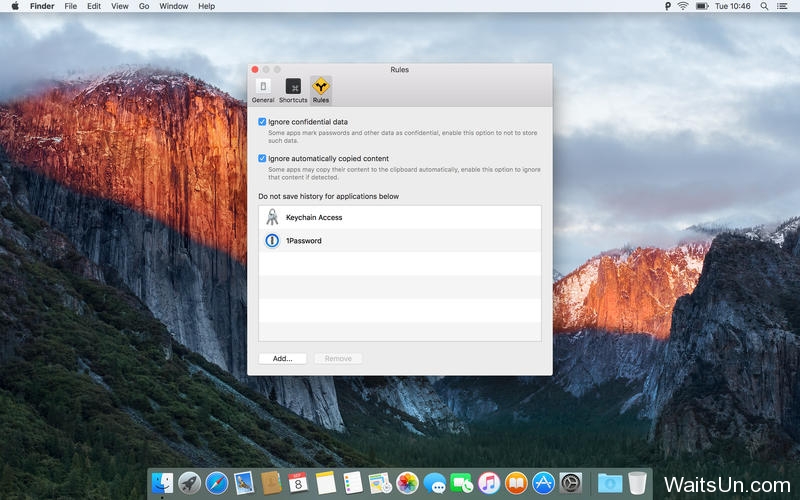The height and width of the screenshot is (500, 800).
Task: Open the View menu
Action: pyautogui.click(x=120, y=6)
